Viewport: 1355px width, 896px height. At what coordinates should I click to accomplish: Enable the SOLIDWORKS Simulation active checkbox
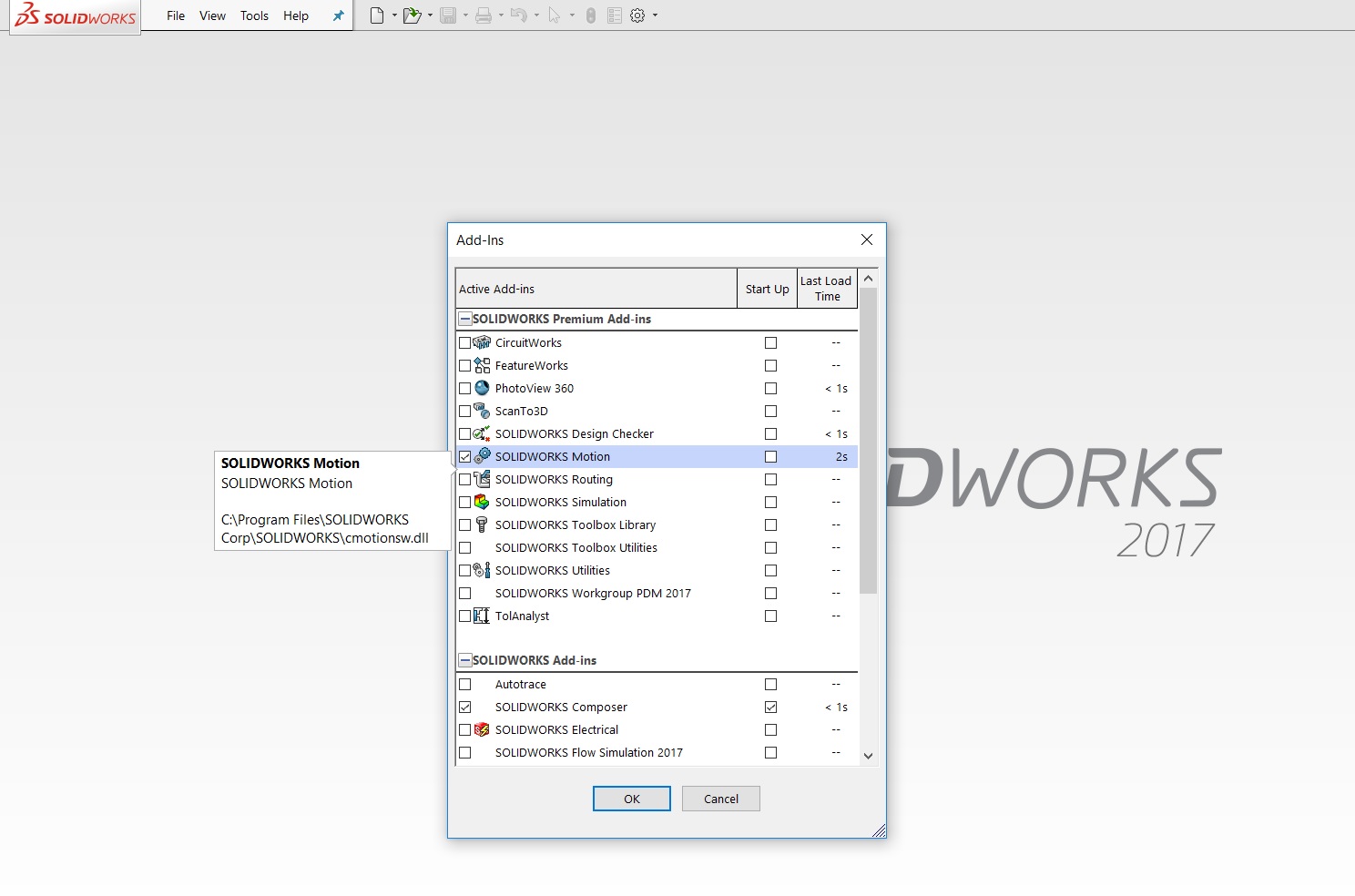click(x=465, y=503)
